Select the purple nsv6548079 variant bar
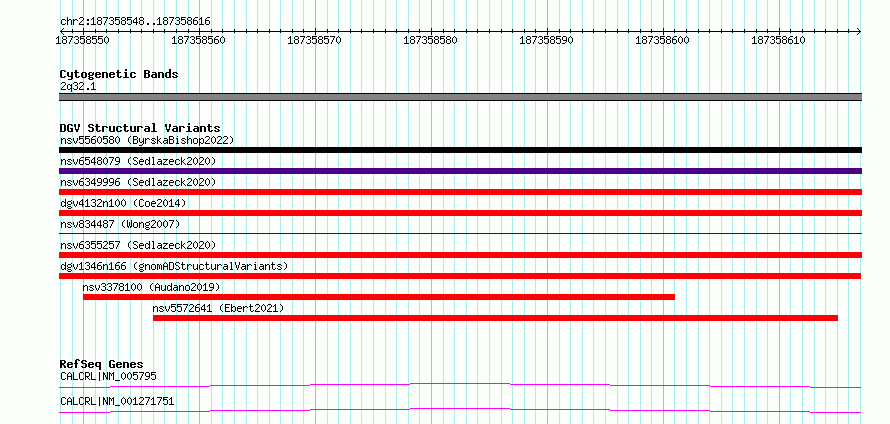This screenshot has width=890, height=424. click(460, 171)
